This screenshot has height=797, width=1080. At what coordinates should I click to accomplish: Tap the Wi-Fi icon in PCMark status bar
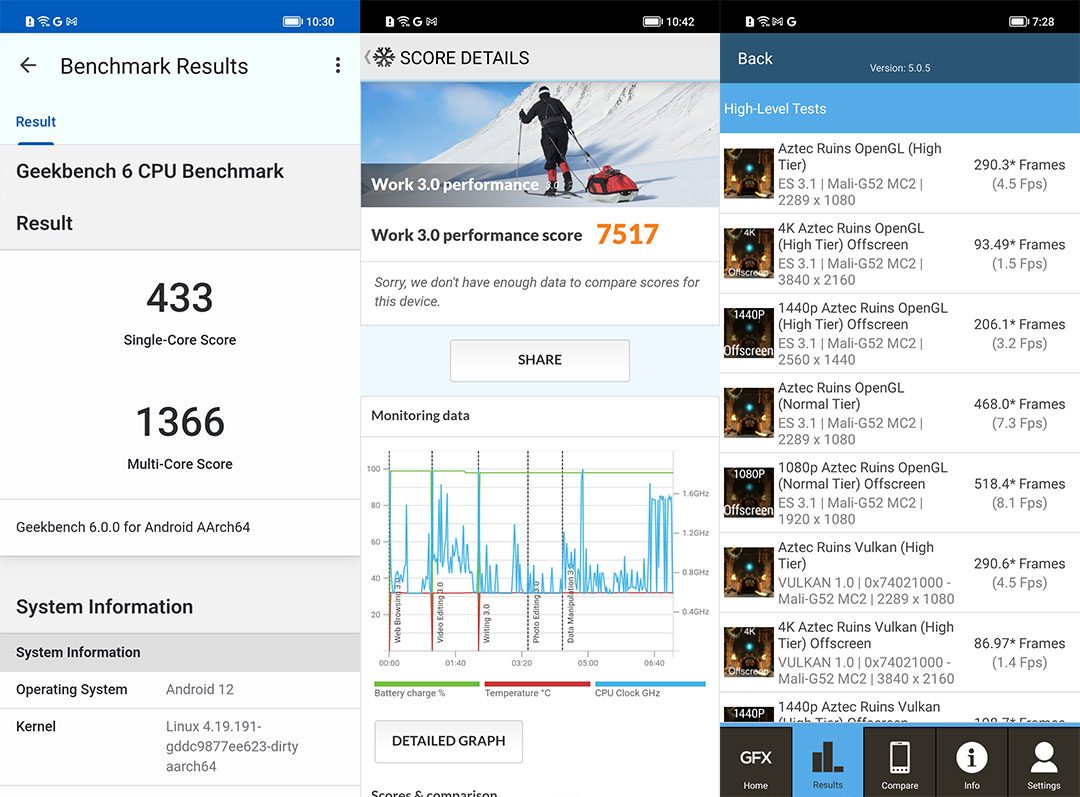(404, 22)
